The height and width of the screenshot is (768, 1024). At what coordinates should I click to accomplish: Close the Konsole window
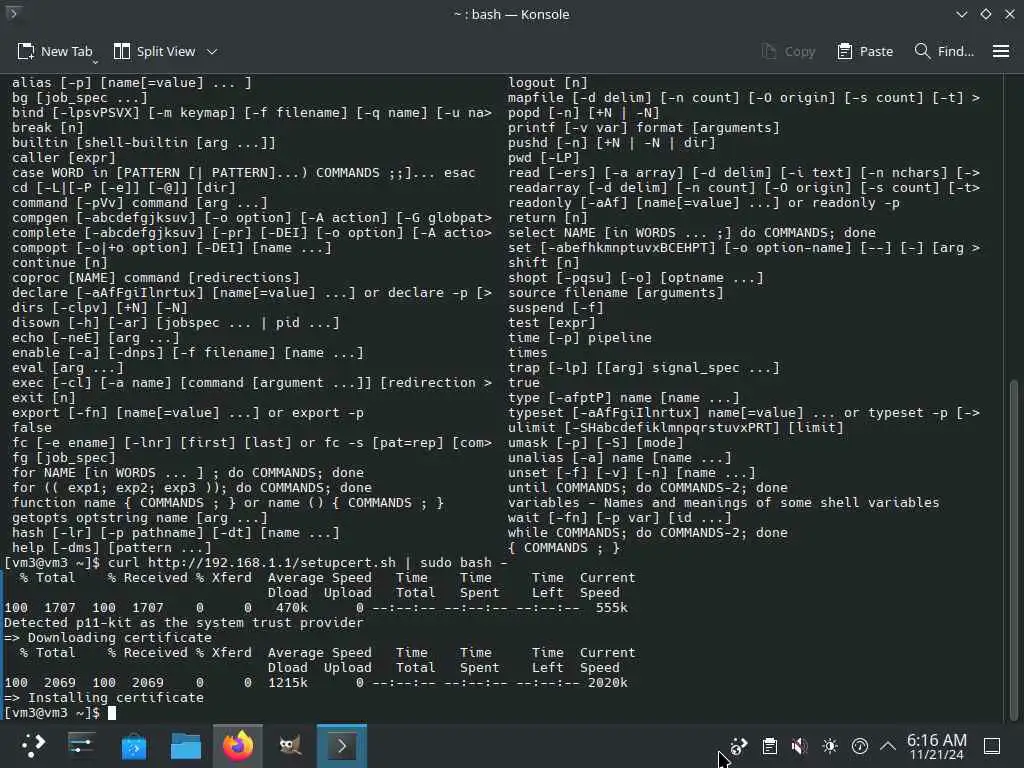click(1010, 14)
